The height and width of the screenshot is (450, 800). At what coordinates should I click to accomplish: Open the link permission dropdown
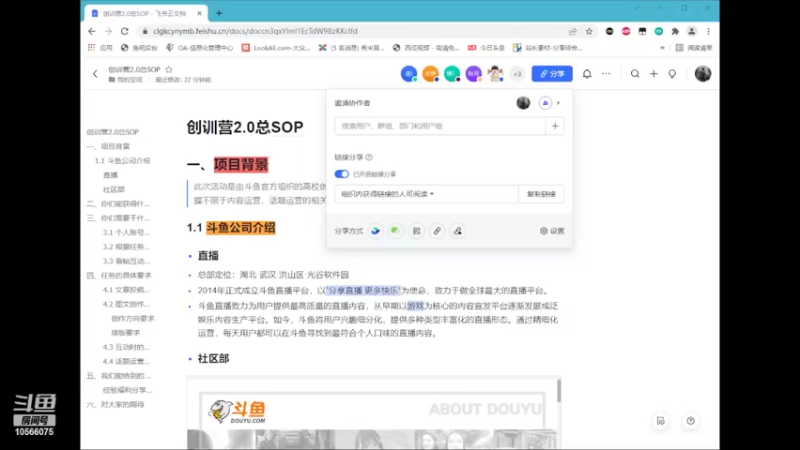pyautogui.click(x=426, y=194)
